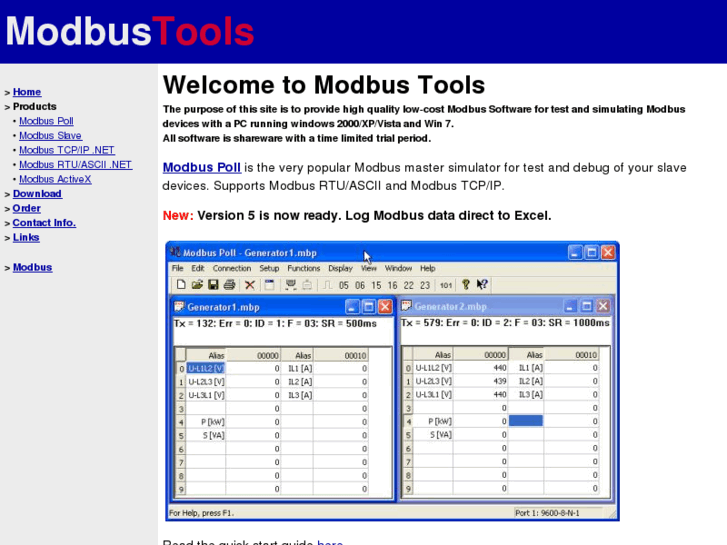
Task: Open the Contact Info. link
Action: (x=44, y=223)
